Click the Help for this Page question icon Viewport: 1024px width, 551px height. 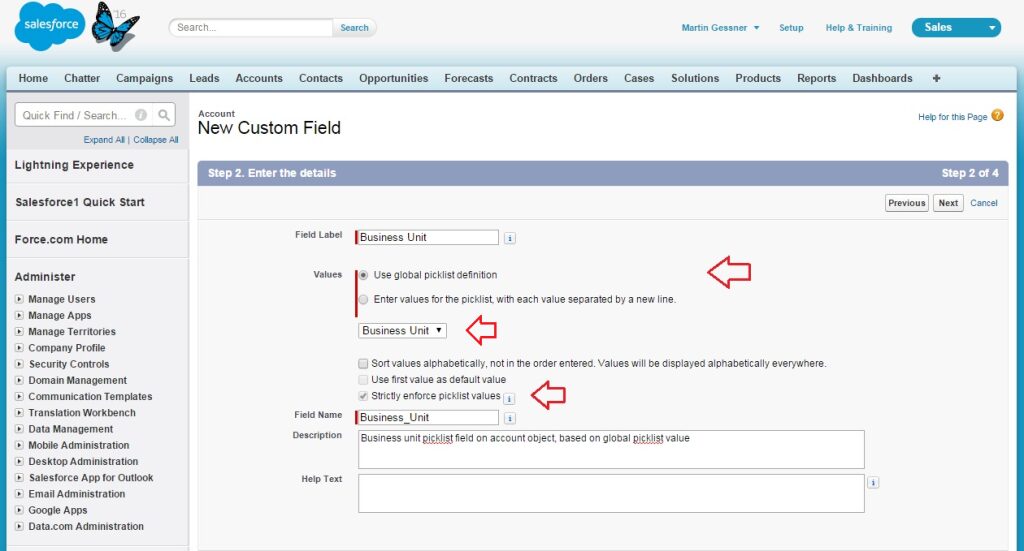[x=997, y=116]
